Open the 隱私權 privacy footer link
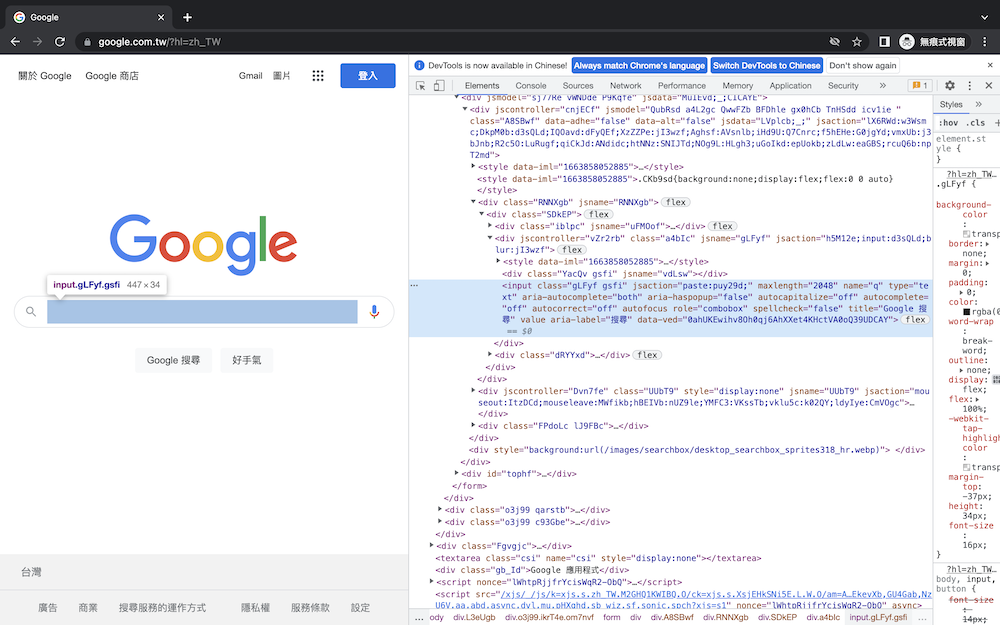This screenshot has height=625, width=1000. 255,608
